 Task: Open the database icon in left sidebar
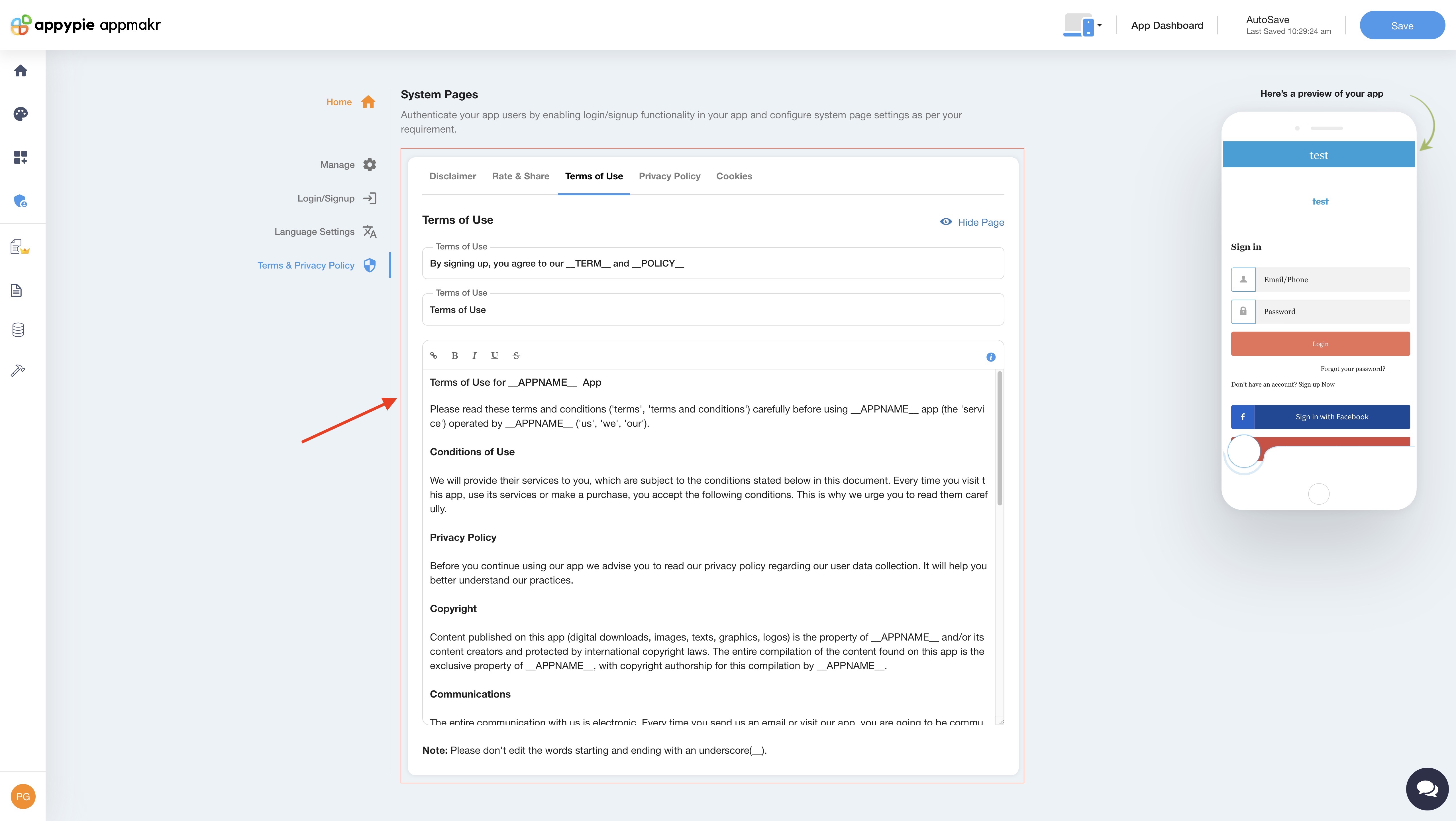(x=18, y=330)
